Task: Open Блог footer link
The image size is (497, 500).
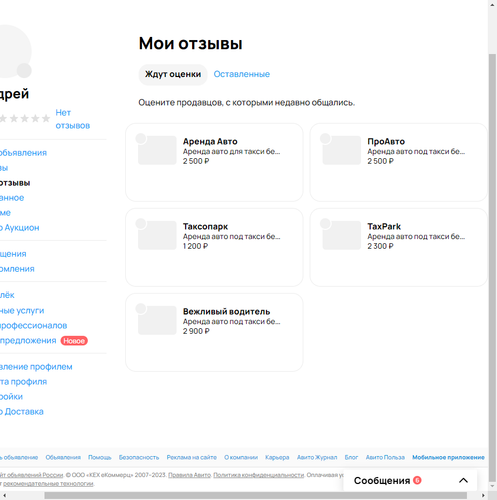Action: (x=351, y=457)
